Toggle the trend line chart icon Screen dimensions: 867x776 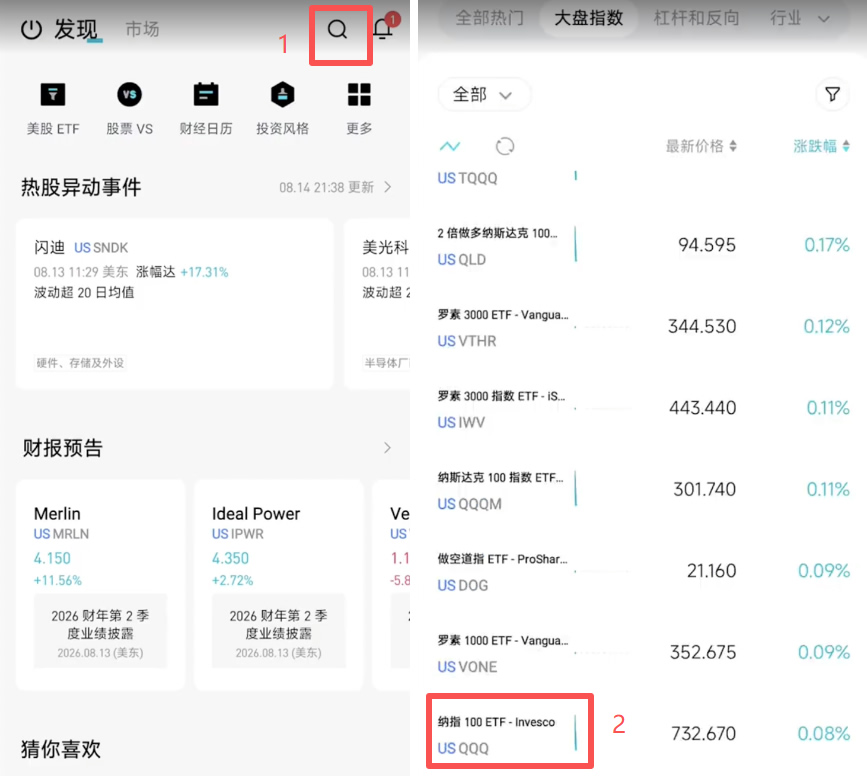(x=450, y=147)
